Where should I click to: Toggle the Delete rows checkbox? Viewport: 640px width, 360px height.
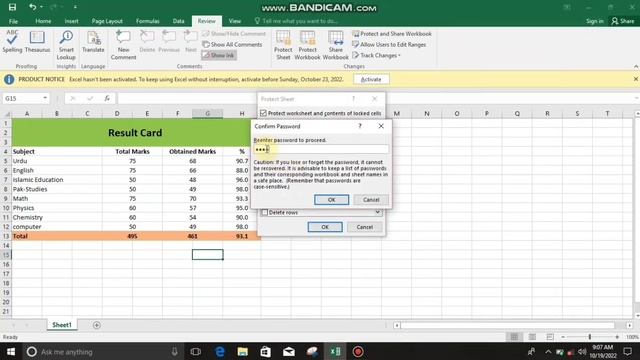(x=264, y=212)
